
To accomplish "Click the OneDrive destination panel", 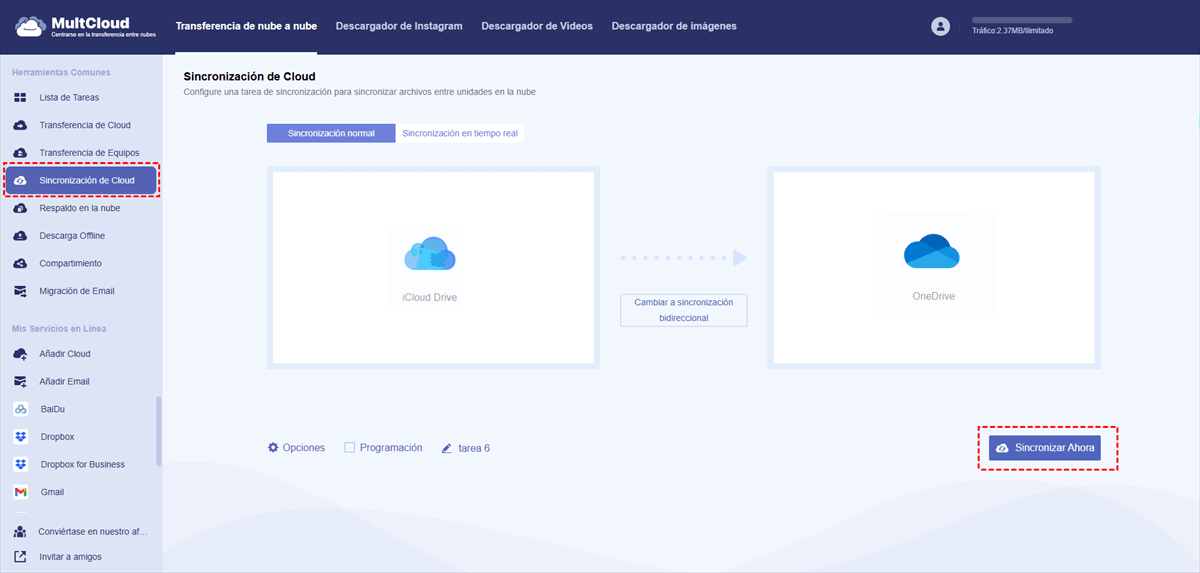I will click(x=934, y=267).
